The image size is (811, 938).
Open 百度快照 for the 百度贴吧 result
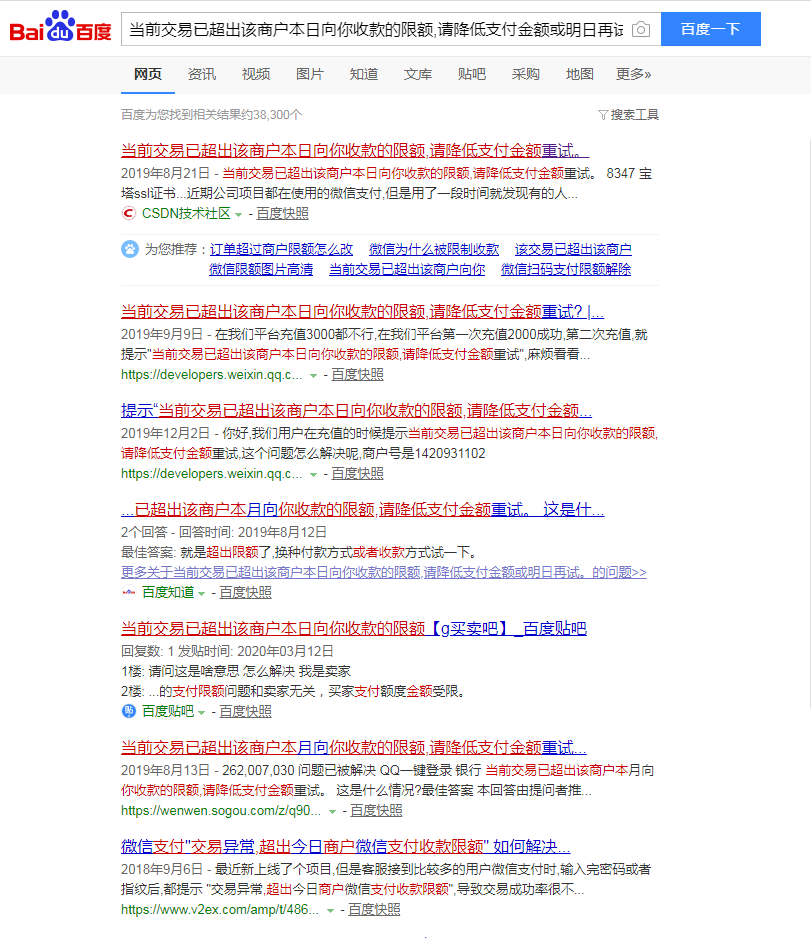tap(245, 711)
